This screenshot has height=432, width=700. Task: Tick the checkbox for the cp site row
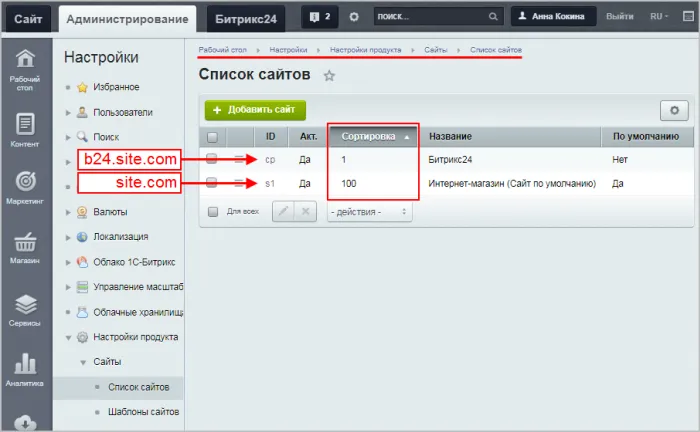[212, 159]
